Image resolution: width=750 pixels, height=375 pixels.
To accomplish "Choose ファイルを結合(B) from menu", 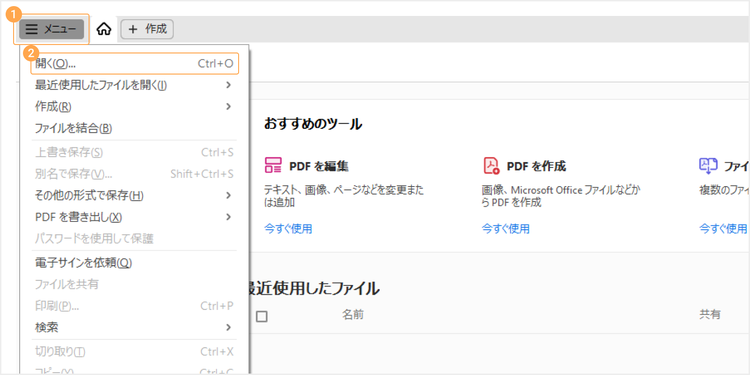I will [x=134, y=128].
